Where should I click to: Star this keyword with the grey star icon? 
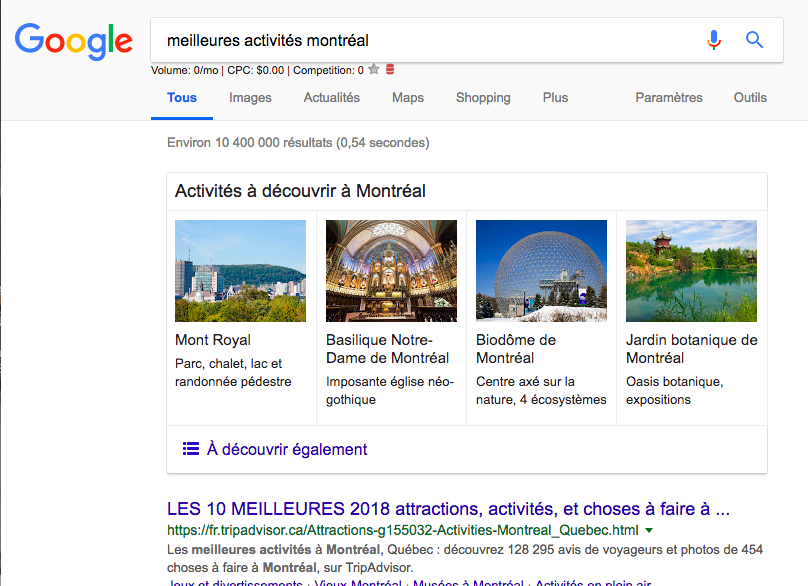click(374, 70)
